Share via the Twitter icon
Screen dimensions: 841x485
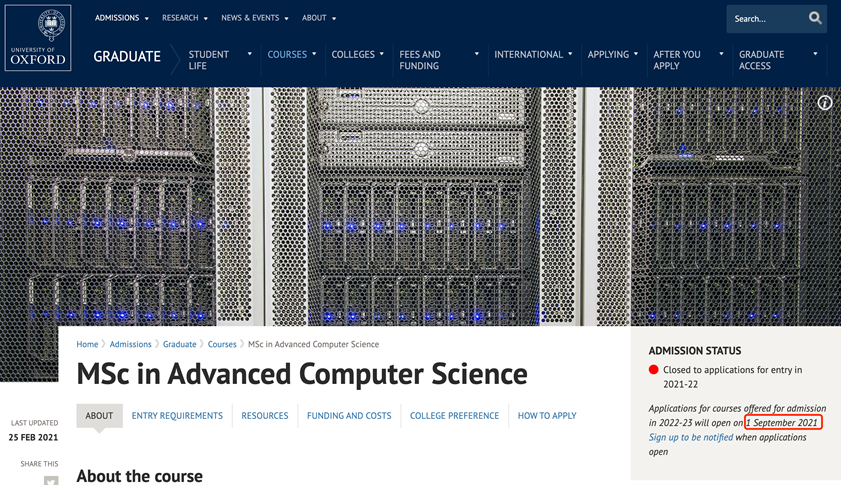click(51, 481)
